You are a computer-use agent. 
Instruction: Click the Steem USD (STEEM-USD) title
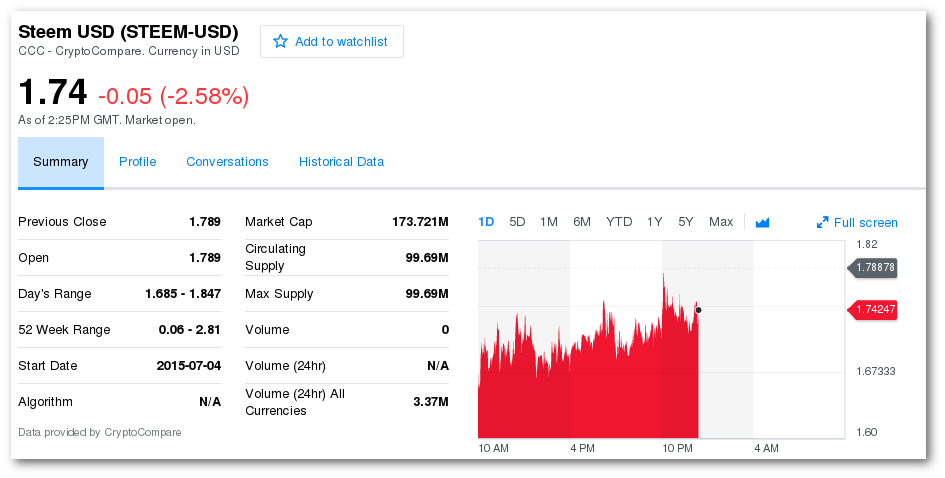coord(128,31)
